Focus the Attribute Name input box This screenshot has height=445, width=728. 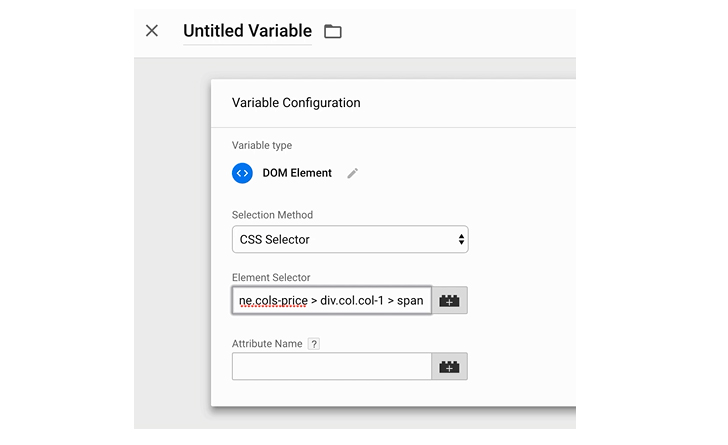click(x=332, y=366)
